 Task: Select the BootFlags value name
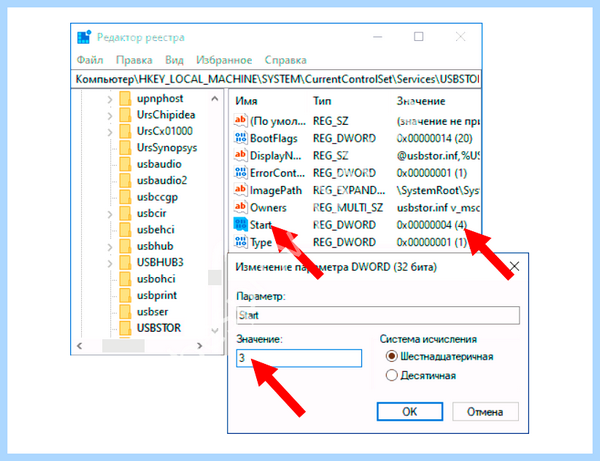pos(274,138)
